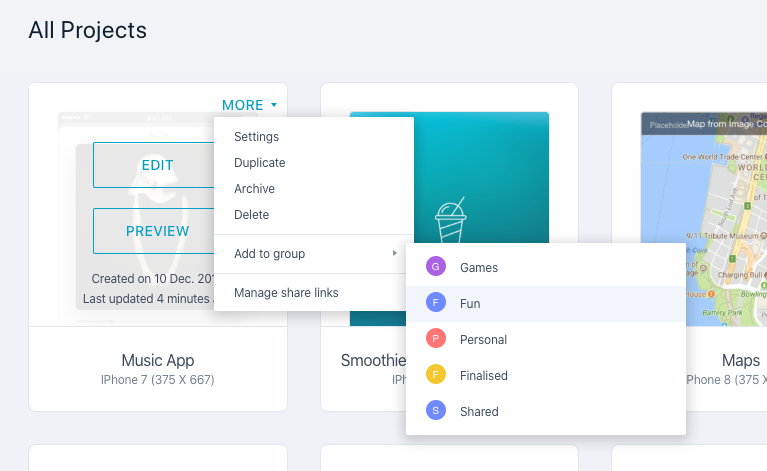Click the iPhone 7 (375 X 667) label
The width and height of the screenshot is (767, 471).
coord(158,380)
